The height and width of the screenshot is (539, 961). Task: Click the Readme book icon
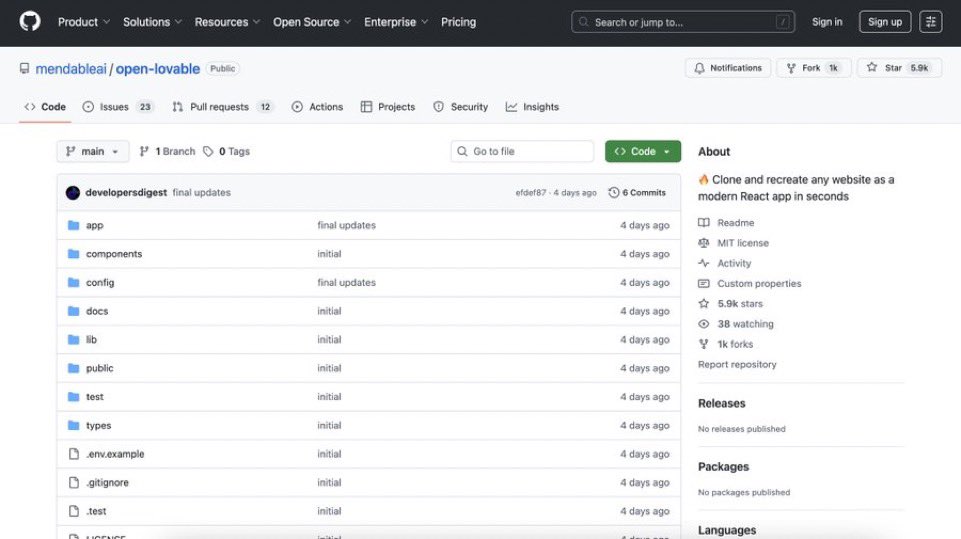click(x=704, y=223)
